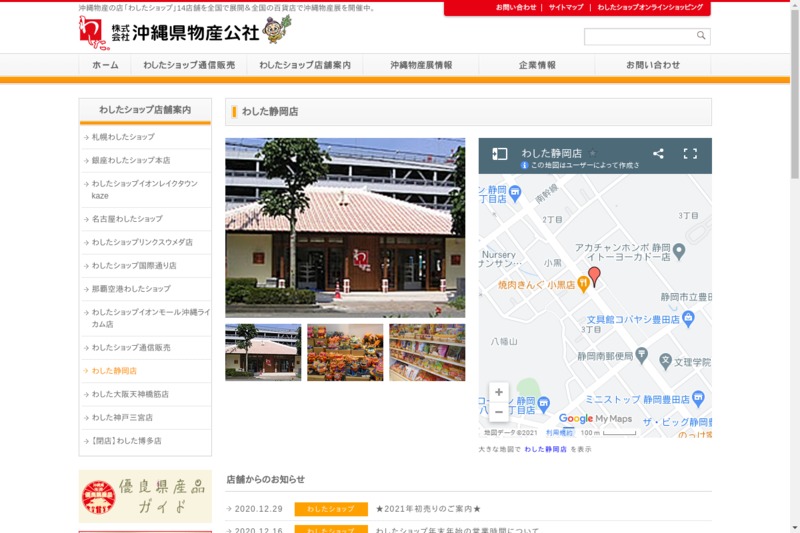Select the bookshelf thumbnail image
The height and width of the screenshot is (533, 800).
tap(427, 352)
